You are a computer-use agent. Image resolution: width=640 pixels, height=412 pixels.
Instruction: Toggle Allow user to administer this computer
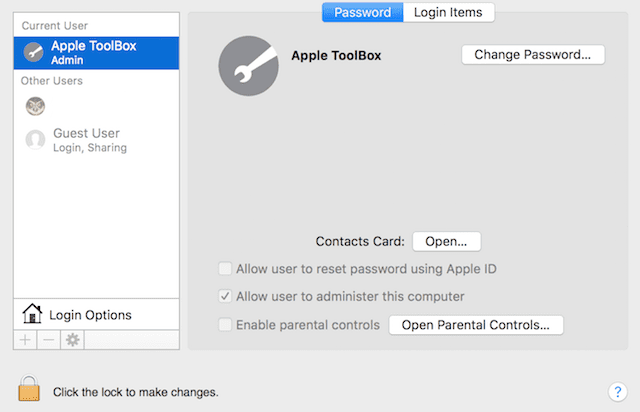(x=225, y=296)
